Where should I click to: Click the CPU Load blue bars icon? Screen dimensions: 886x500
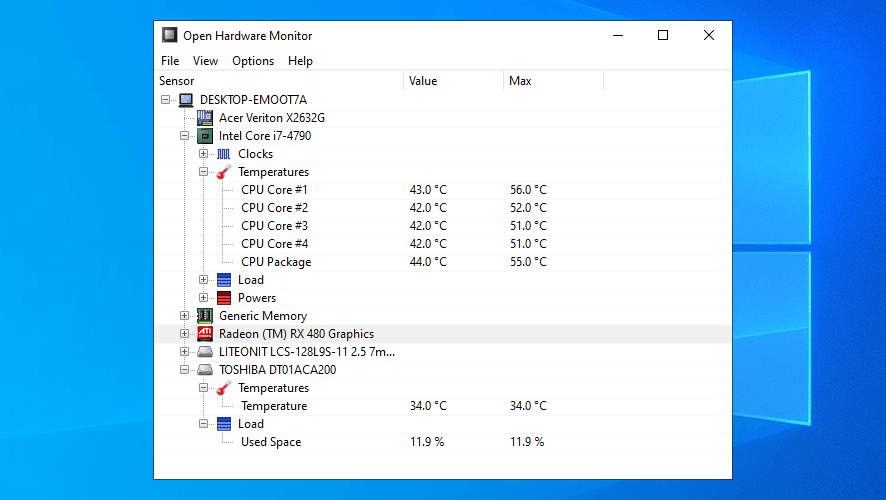coord(224,280)
